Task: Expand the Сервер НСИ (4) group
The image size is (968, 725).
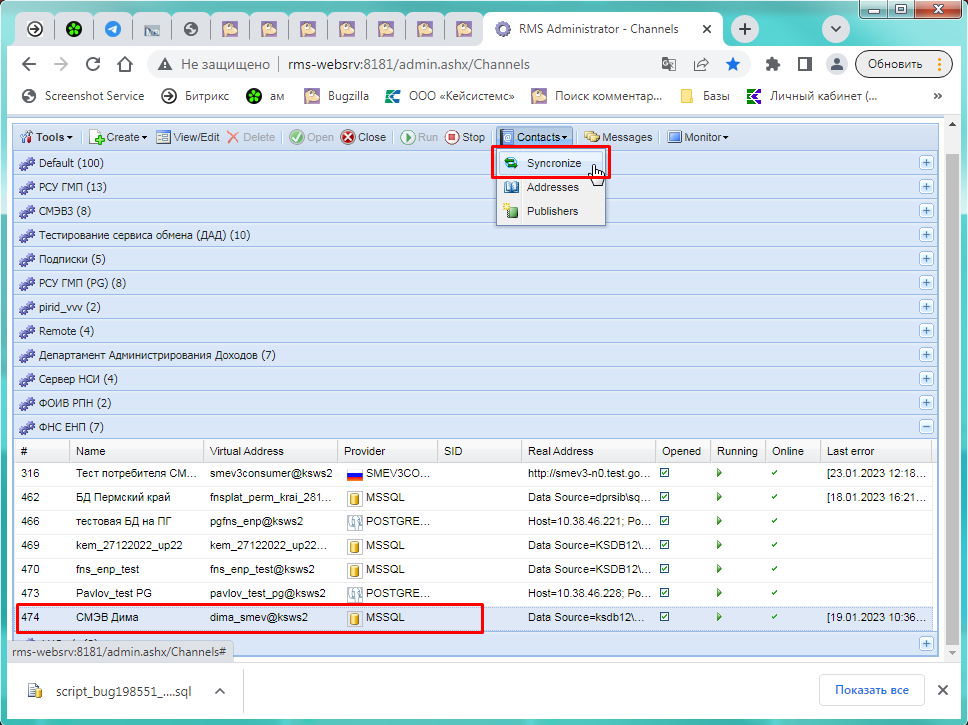Action: click(x=926, y=379)
